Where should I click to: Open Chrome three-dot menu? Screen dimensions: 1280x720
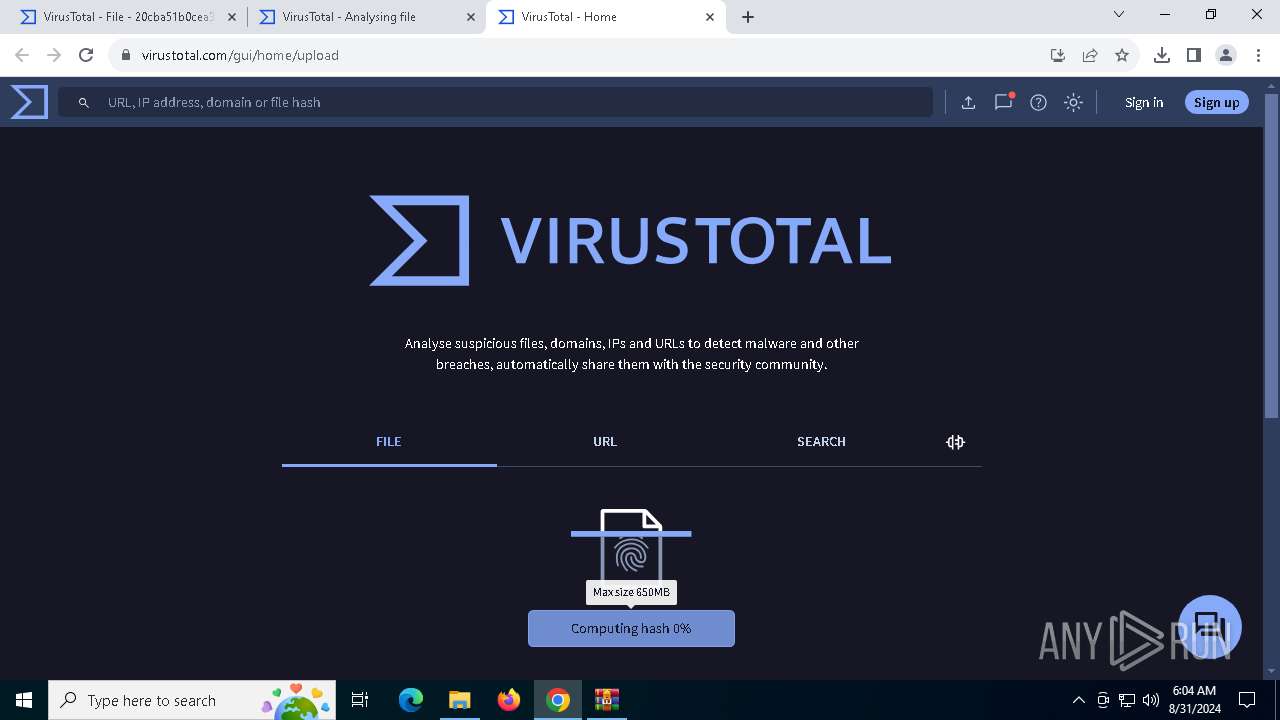click(1257, 55)
